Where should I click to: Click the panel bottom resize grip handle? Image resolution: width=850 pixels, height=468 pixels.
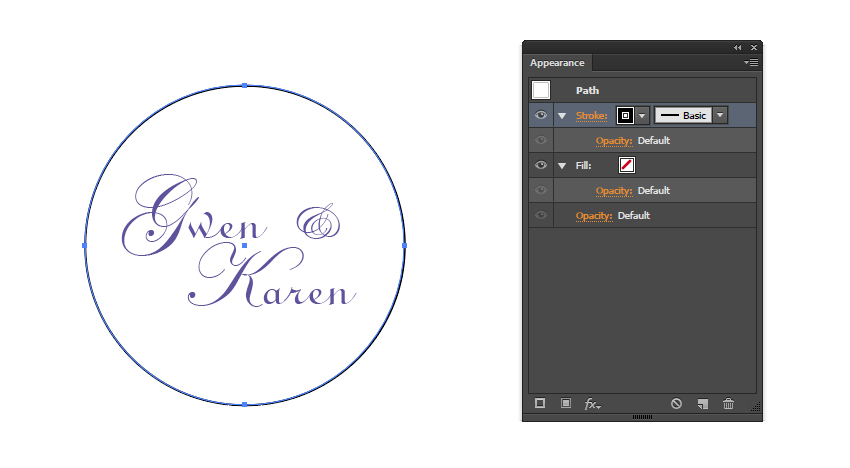(x=642, y=417)
